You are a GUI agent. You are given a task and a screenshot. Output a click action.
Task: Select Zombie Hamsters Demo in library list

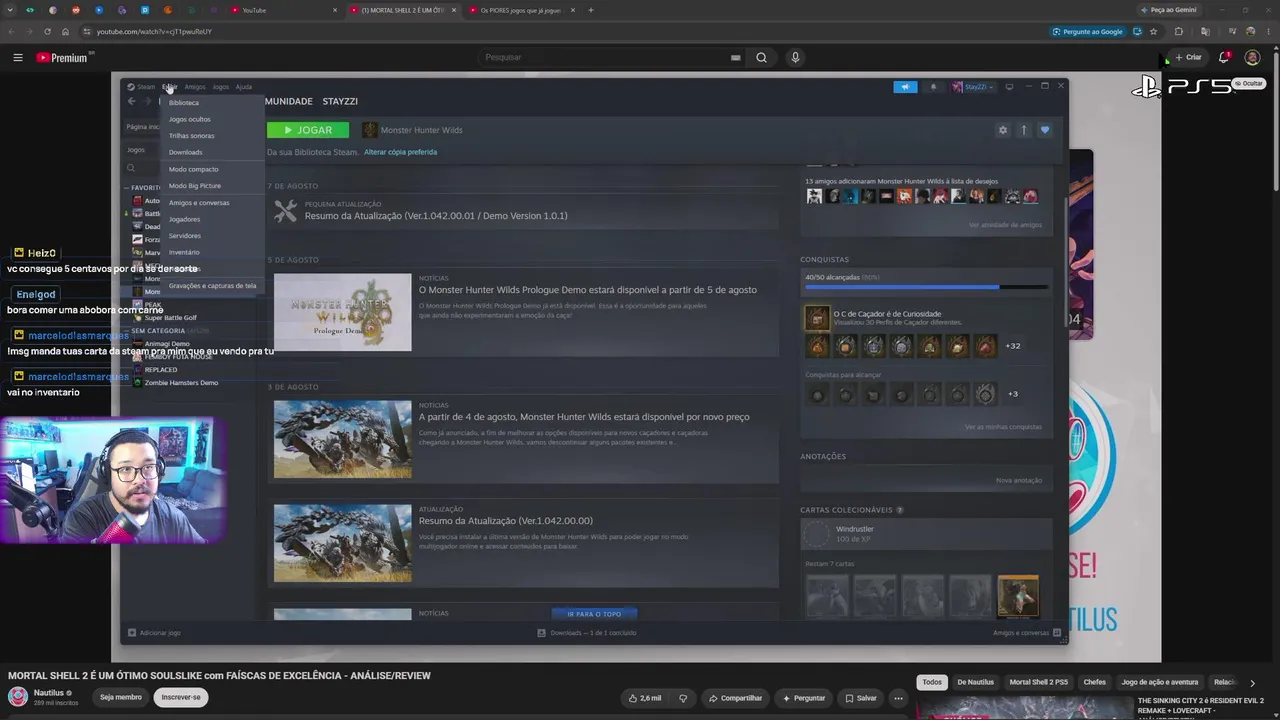click(x=181, y=383)
